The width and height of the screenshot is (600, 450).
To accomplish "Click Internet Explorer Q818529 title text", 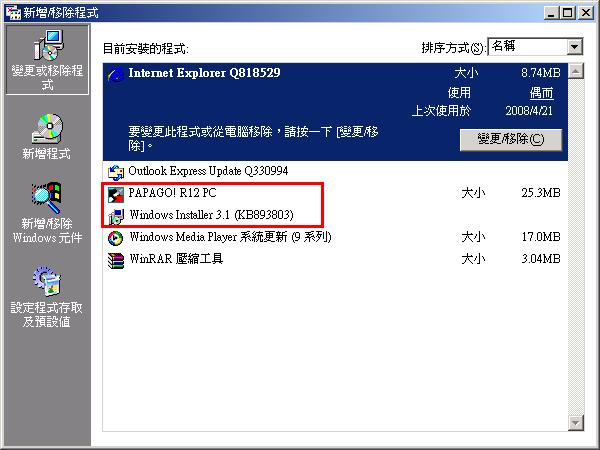I will (x=204, y=73).
